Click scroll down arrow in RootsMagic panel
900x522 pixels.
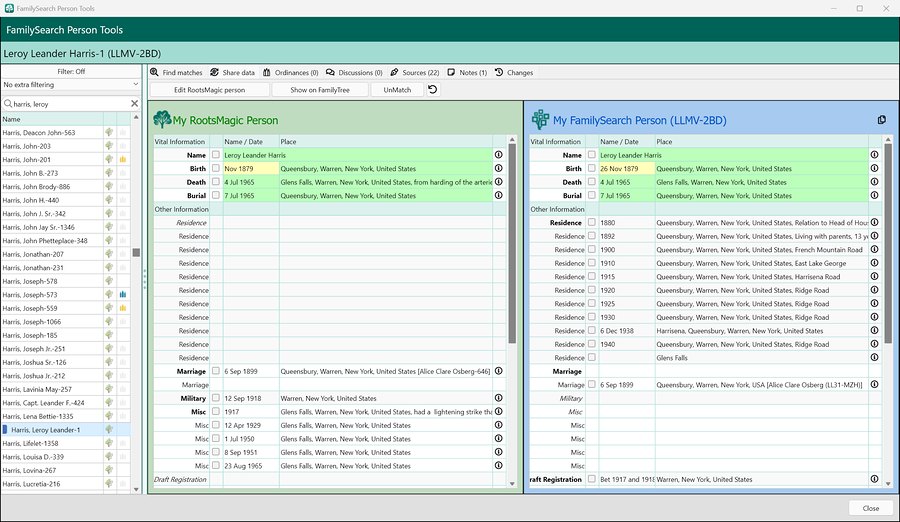pyautogui.click(x=512, y=484)
